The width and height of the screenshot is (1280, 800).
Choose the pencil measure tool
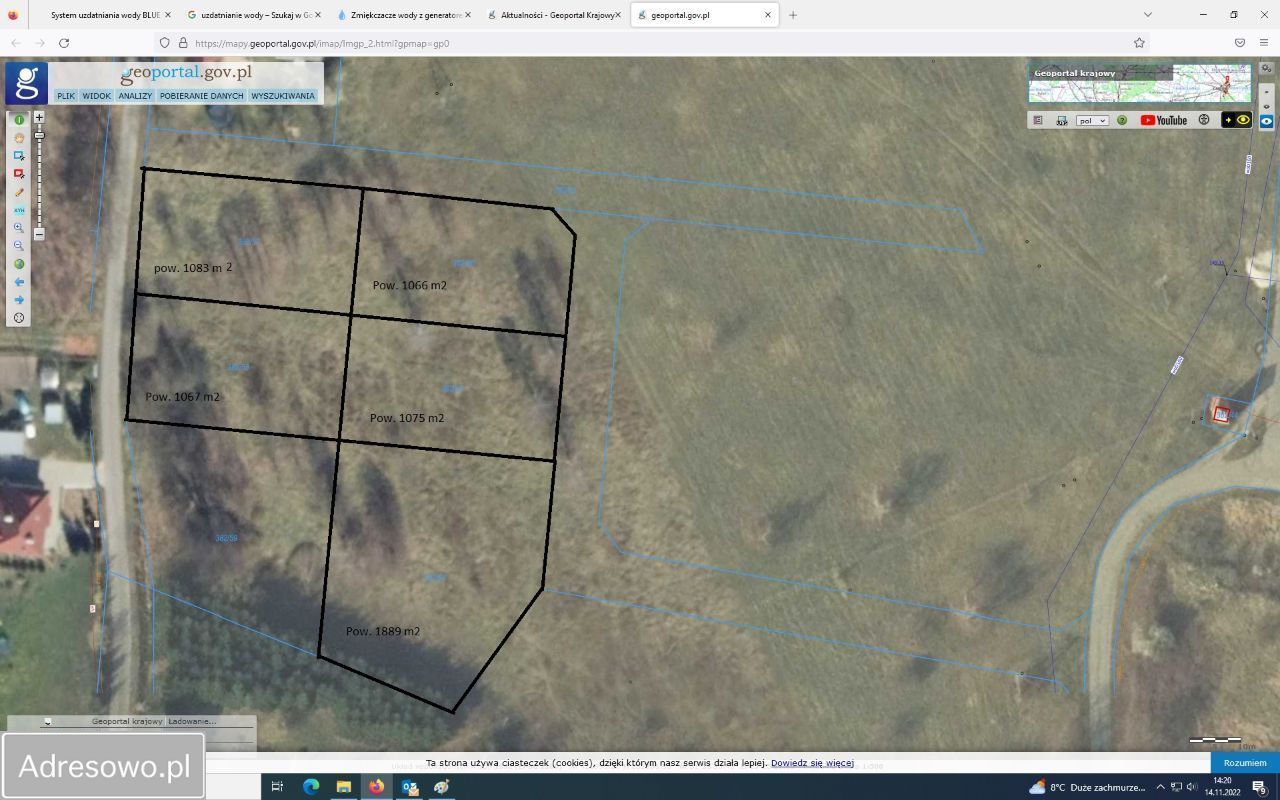19,192
